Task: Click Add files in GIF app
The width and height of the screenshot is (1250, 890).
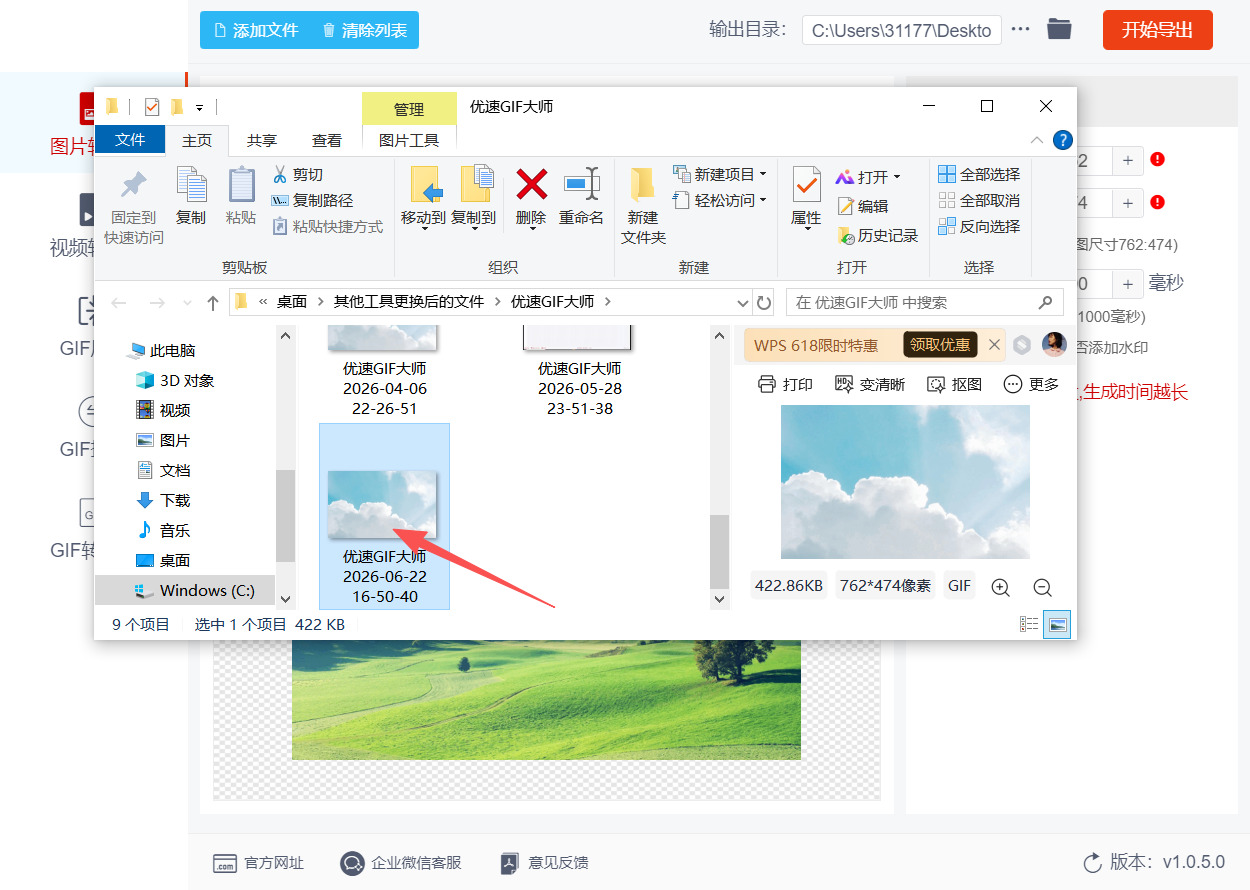Action: 256,30
